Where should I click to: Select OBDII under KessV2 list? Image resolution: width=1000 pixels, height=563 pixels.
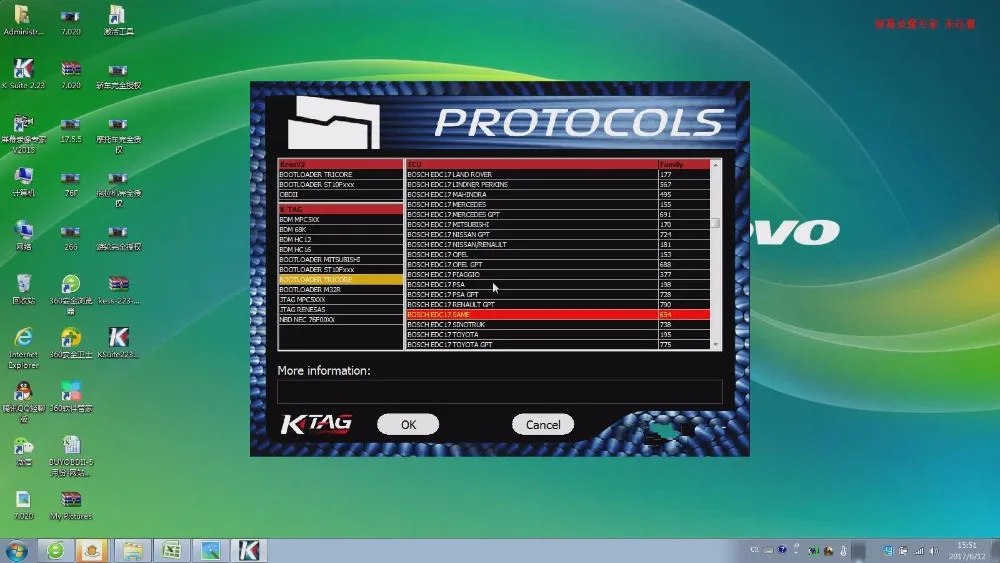pos(341,194)
